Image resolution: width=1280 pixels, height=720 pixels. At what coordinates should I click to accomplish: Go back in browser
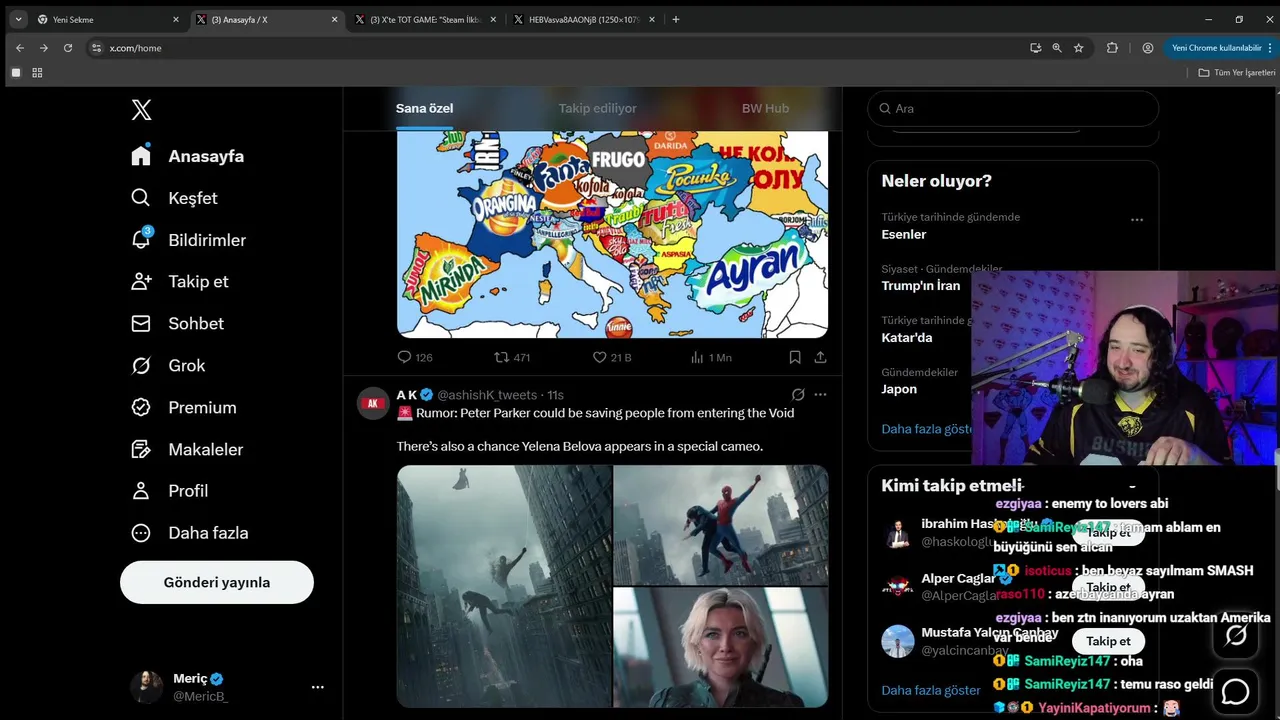coord(20,48)
